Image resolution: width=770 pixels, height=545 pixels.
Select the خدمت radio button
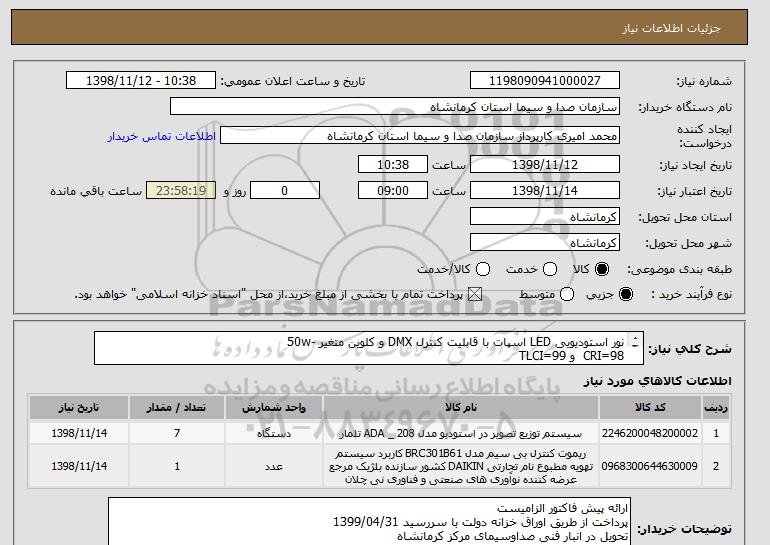click(x=550, y=269)
